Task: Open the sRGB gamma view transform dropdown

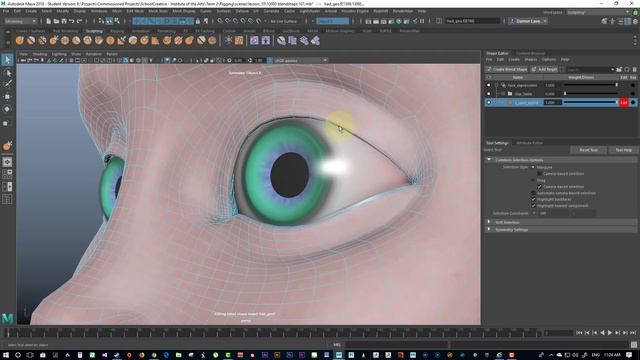Action: pyautogui.click(x=300, y=60)
